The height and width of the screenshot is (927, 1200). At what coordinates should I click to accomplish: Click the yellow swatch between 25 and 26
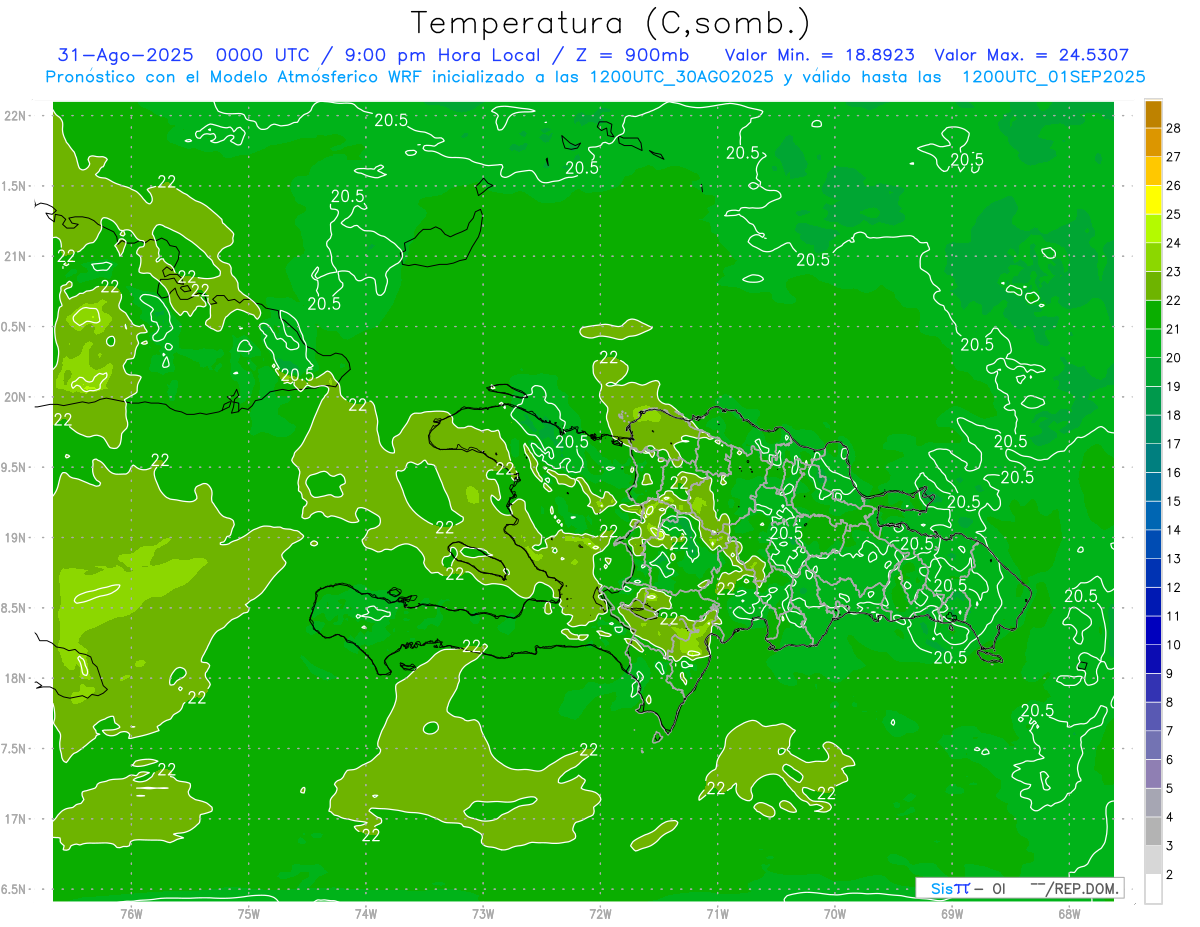1153,200
